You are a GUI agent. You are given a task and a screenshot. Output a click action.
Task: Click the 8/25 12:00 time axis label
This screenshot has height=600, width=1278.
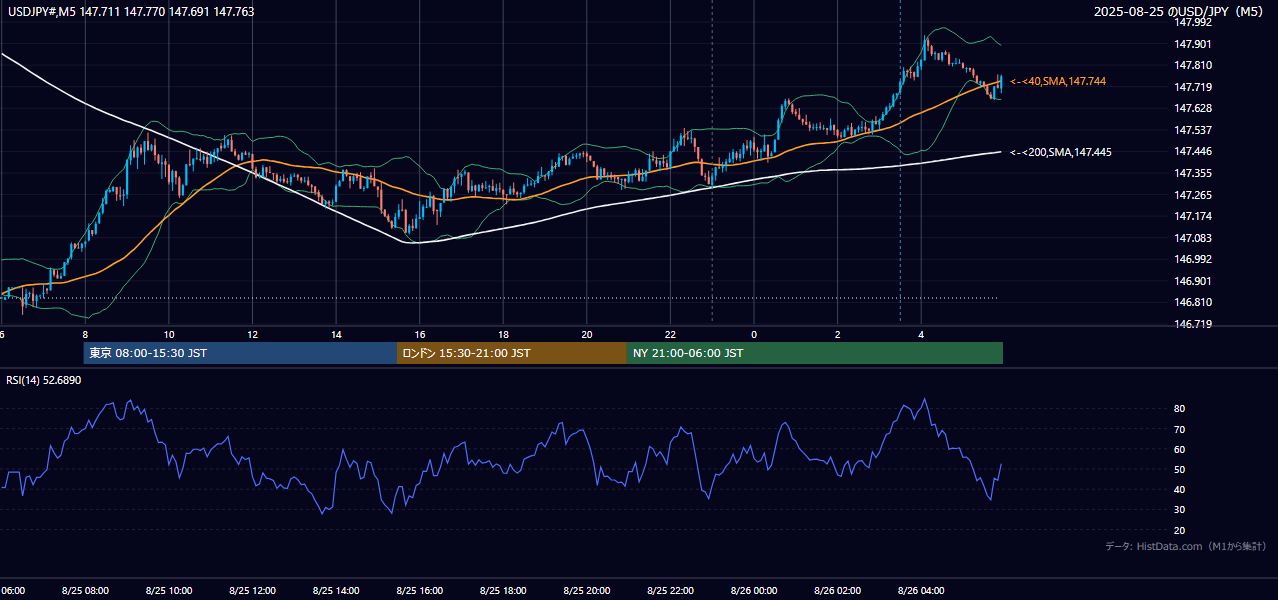252,591
